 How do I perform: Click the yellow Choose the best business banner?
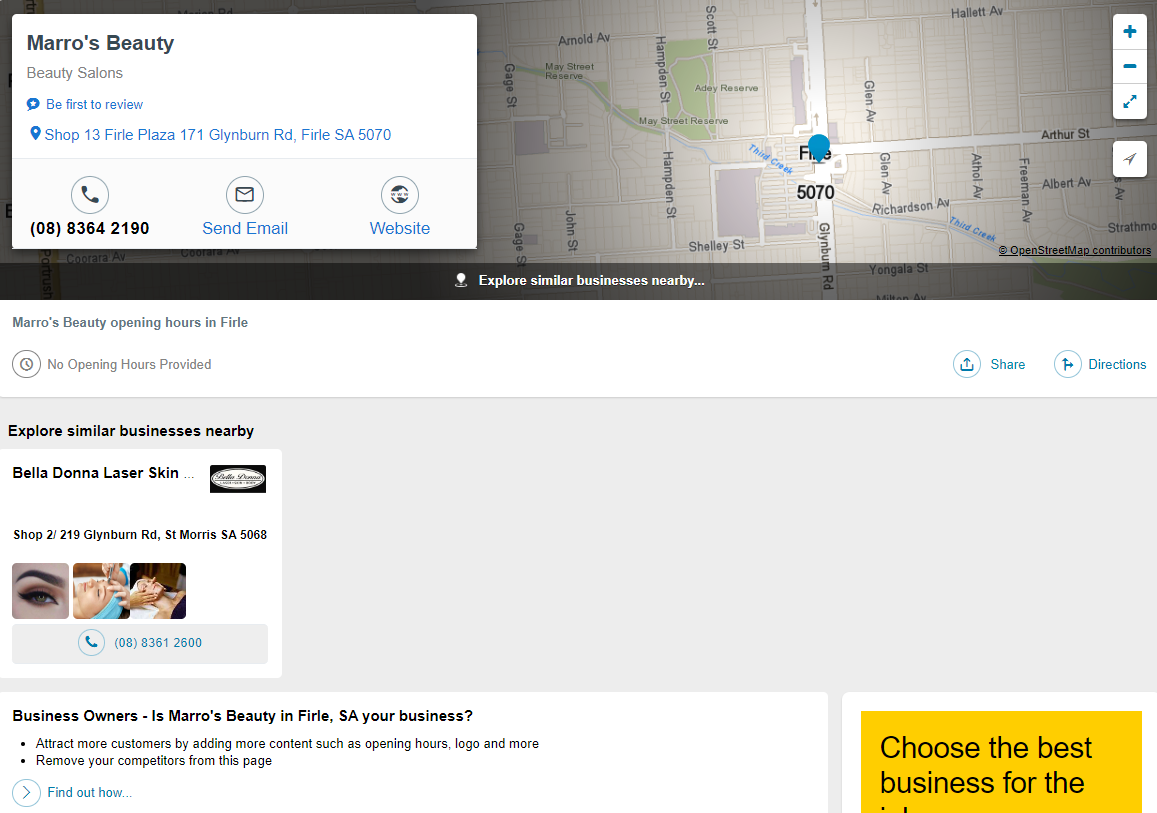tap(1001, 762)
